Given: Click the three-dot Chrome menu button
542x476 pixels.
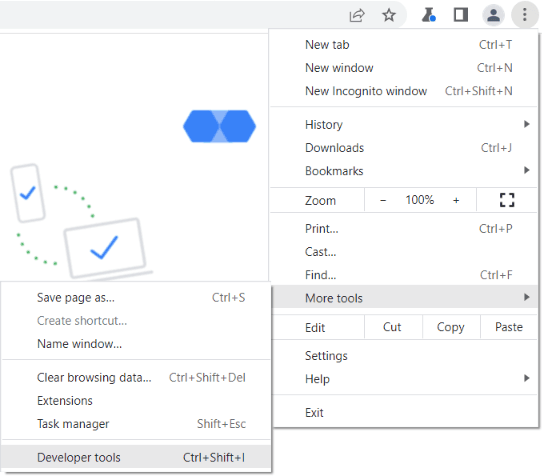Looking at the screenshot, I should click(x=525, y=15).
